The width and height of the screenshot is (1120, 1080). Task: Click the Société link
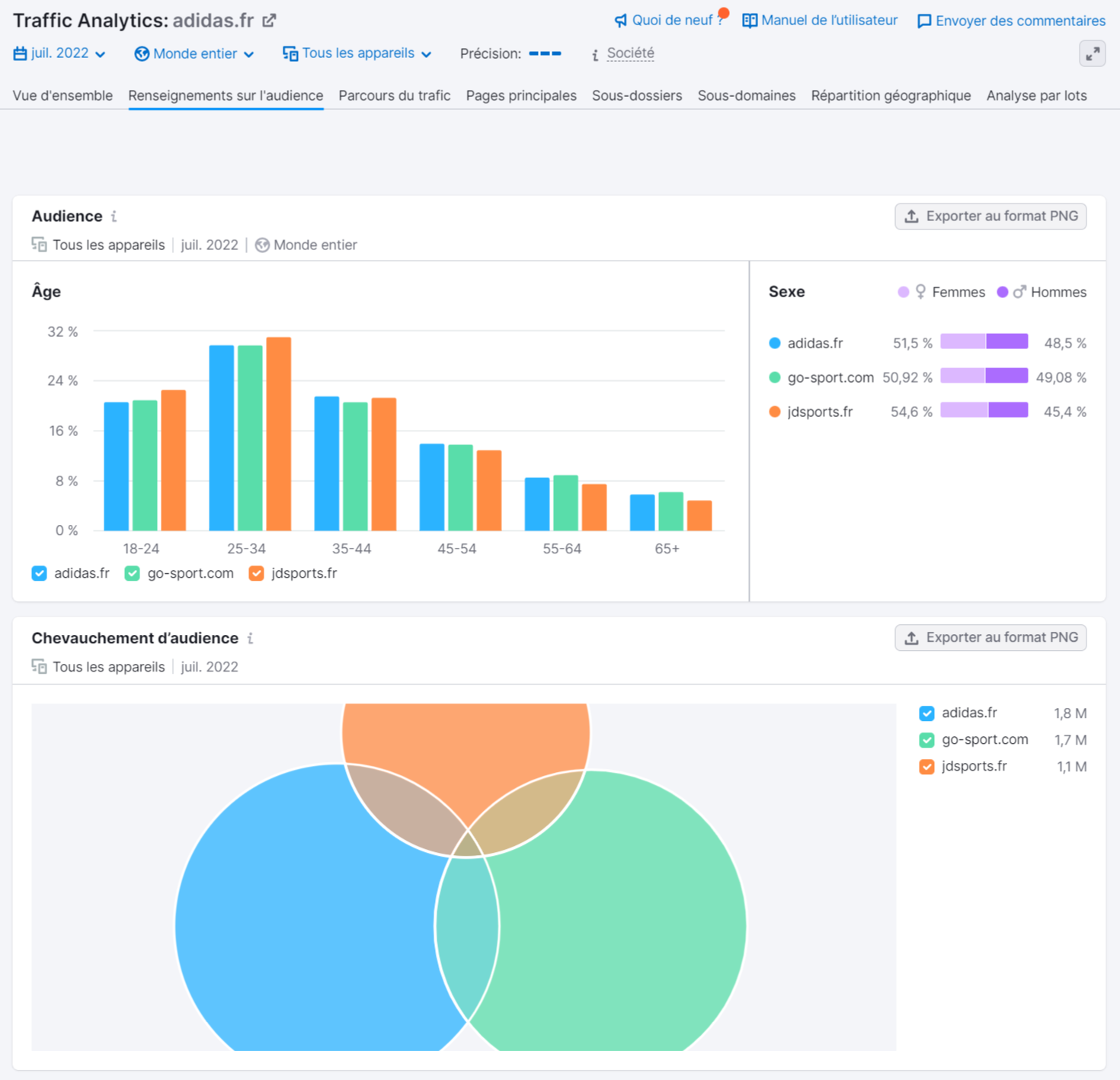point(630,53)
